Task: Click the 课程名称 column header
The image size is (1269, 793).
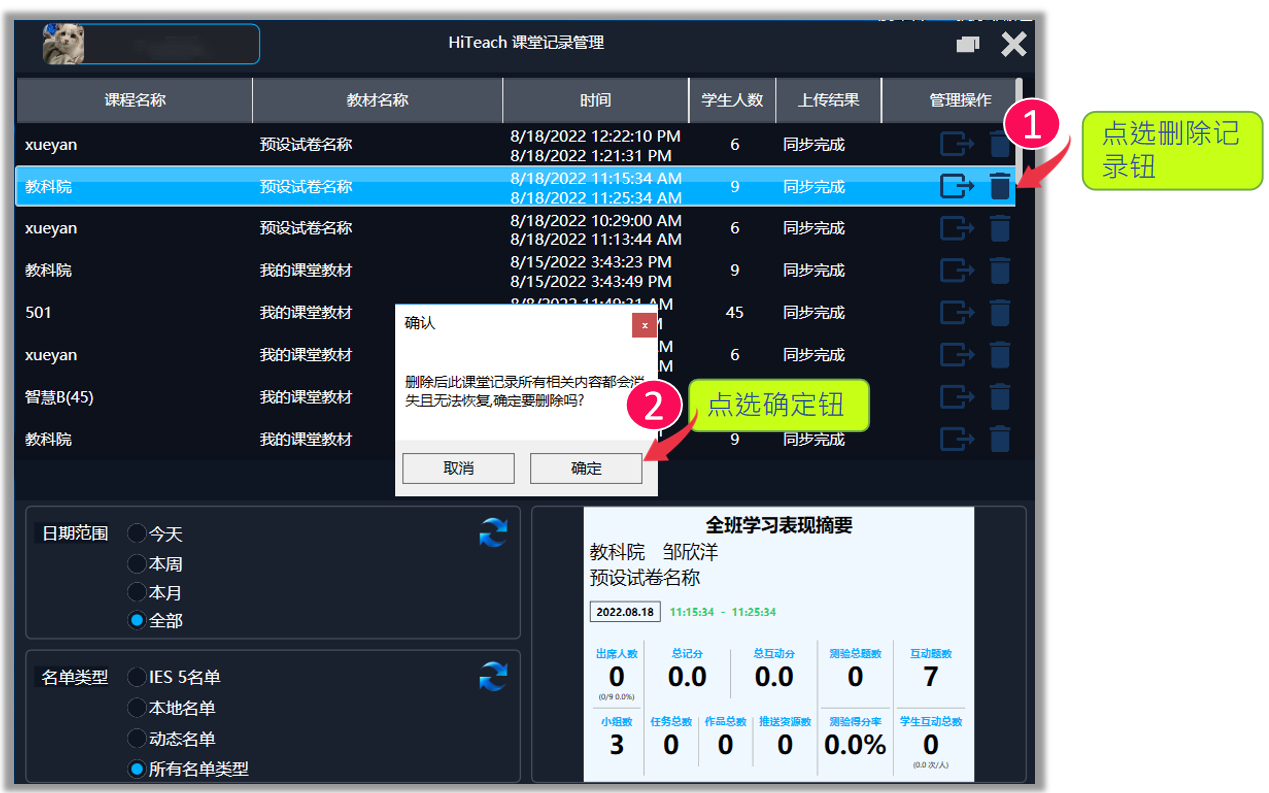Action: coord(135,100)
